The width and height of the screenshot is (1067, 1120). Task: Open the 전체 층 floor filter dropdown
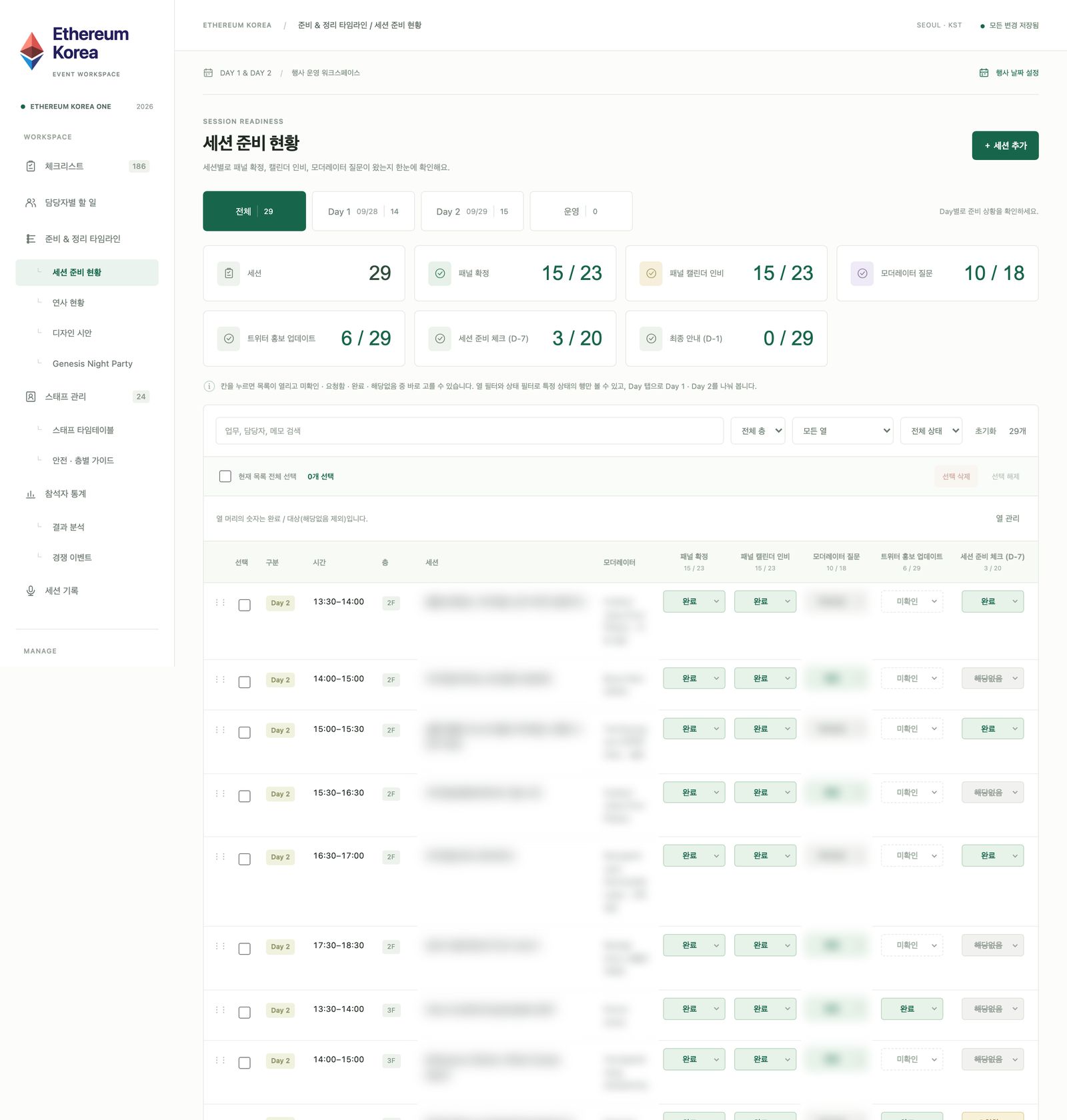[758, 431]
